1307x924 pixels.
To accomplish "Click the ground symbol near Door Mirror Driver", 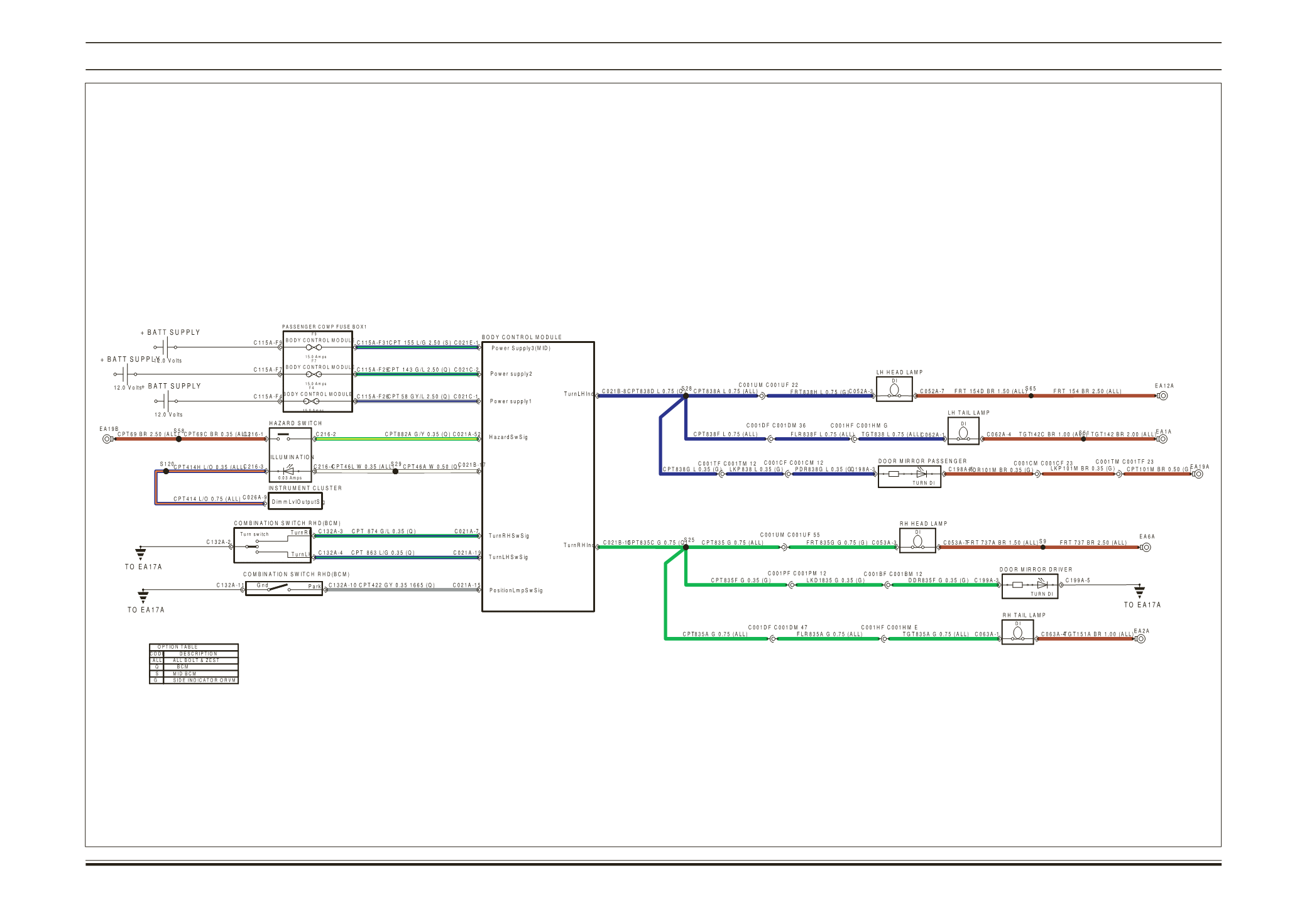I will pyautogui.click(x=1139, y=592).
